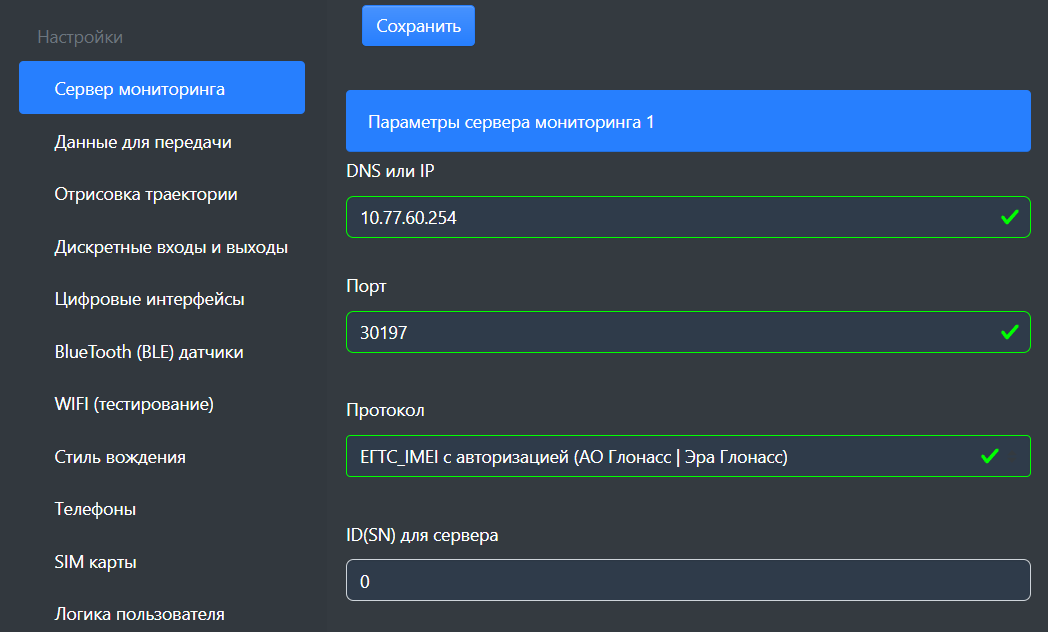1048x632 pixels.
Task: Click the DNS или IP input field
Action: tap(660, 217)
